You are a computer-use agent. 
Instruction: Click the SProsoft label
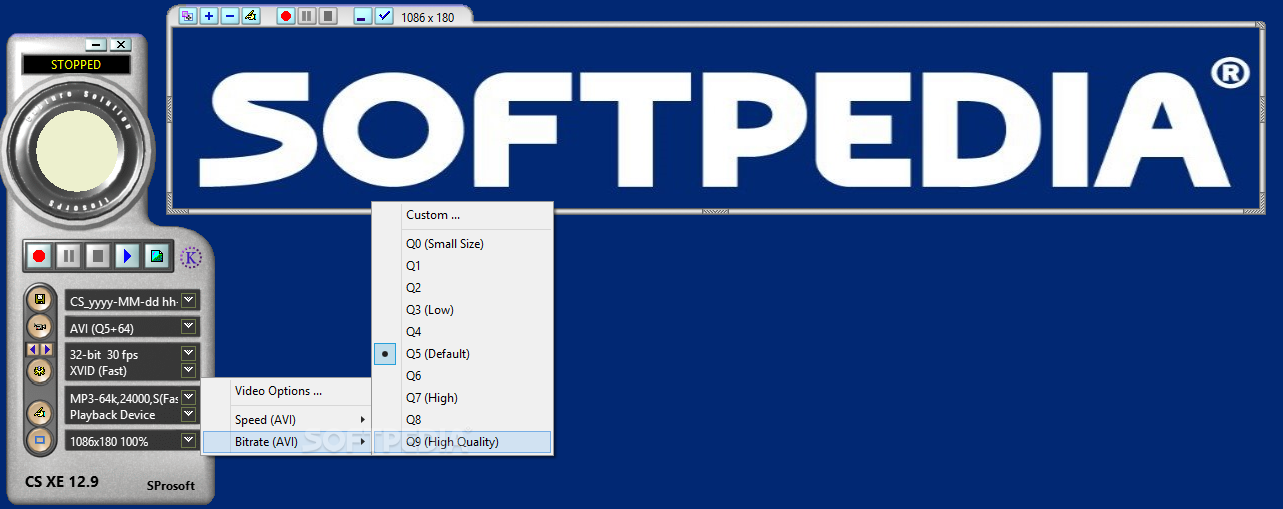pyautogui.click(x=171, y=486)
